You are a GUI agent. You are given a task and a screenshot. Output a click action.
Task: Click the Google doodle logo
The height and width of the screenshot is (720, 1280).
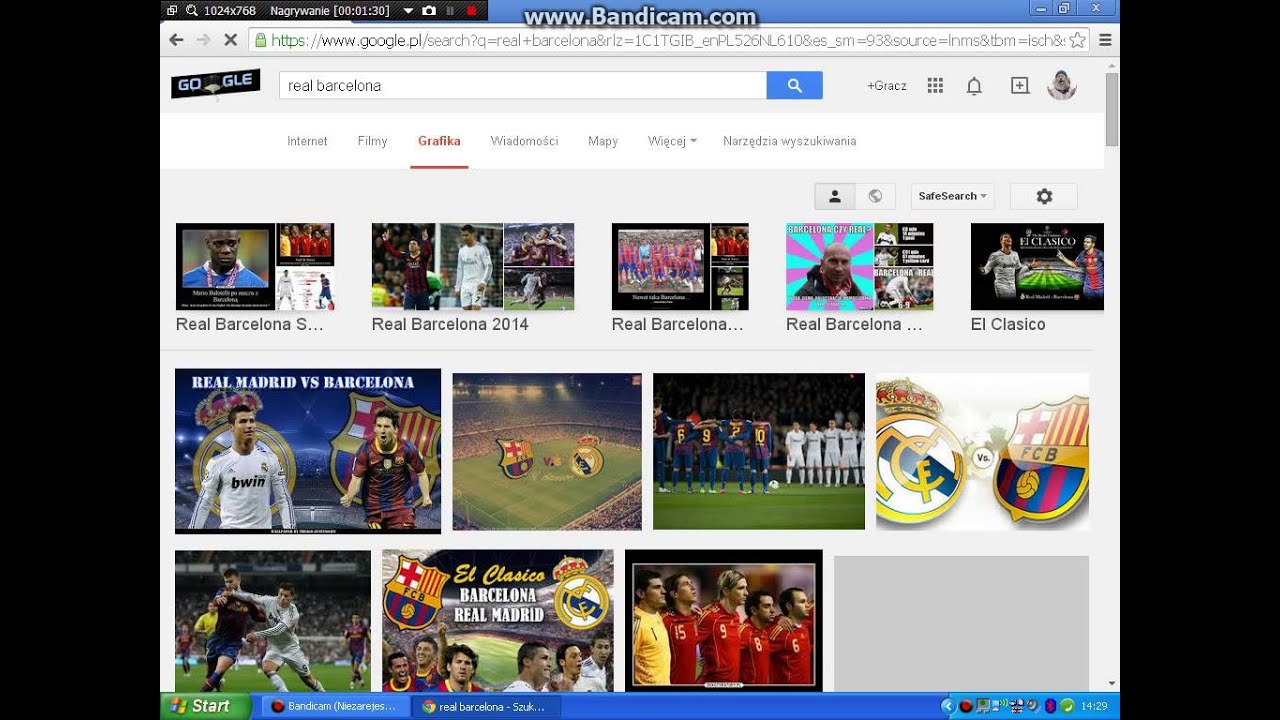(216, 85)
